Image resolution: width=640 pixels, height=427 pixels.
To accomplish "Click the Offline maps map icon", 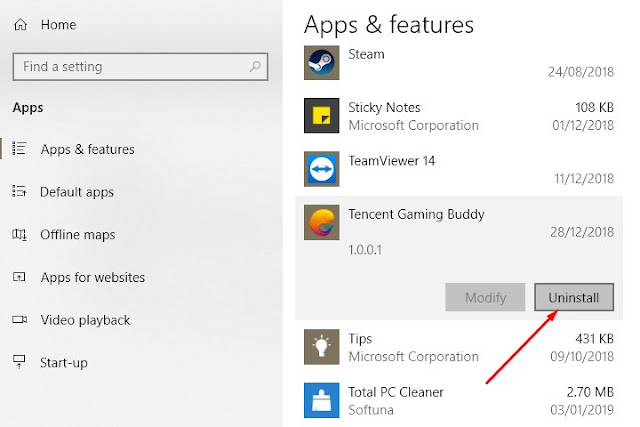I will click(x=19, y=234).
